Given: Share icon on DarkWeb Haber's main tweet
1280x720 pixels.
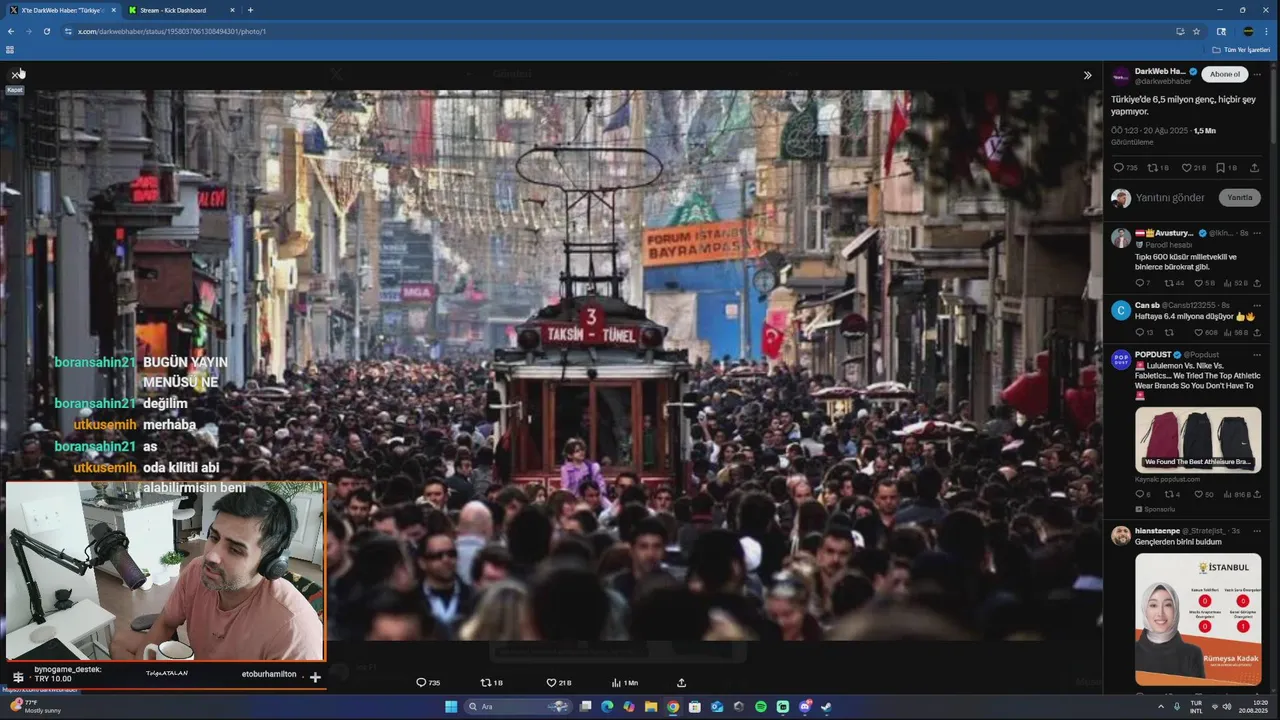Looking at the screenshot, I should pos(1254,168).
